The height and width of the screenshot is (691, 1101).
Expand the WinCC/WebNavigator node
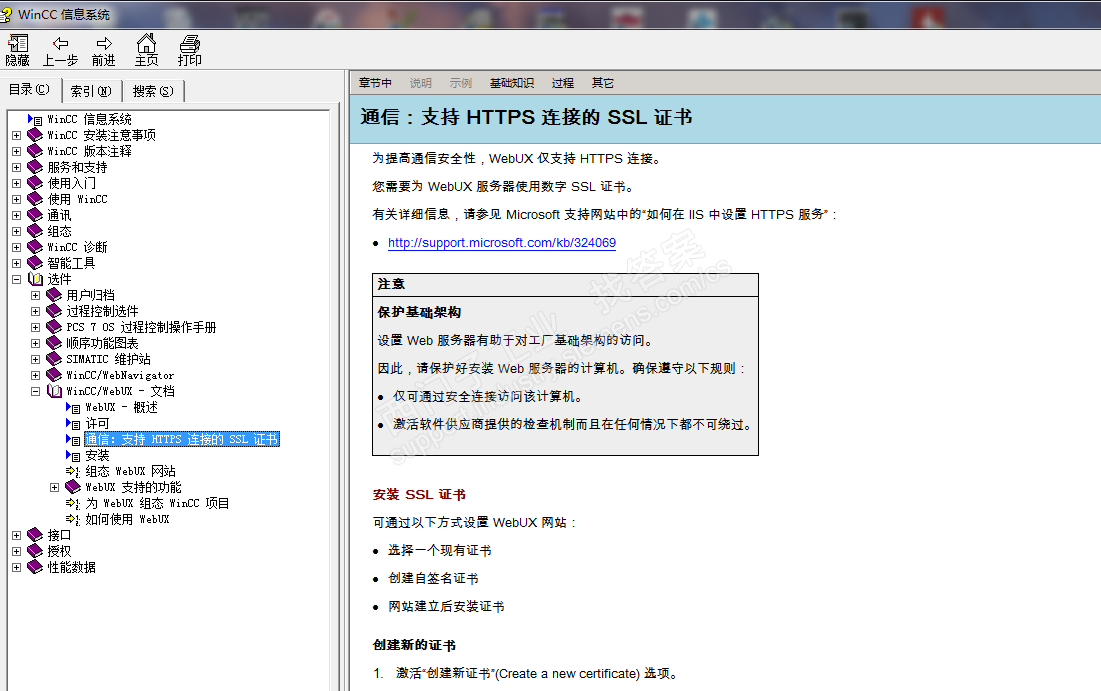[36, 376]
